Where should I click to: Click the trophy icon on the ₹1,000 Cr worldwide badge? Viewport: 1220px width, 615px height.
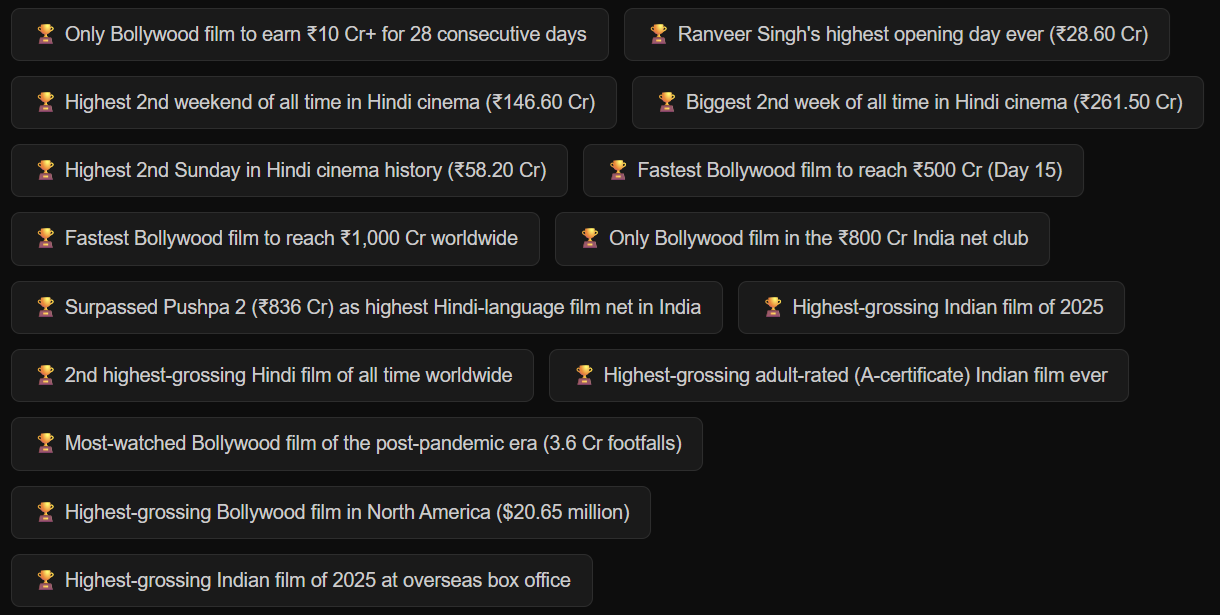coord(45,238)
